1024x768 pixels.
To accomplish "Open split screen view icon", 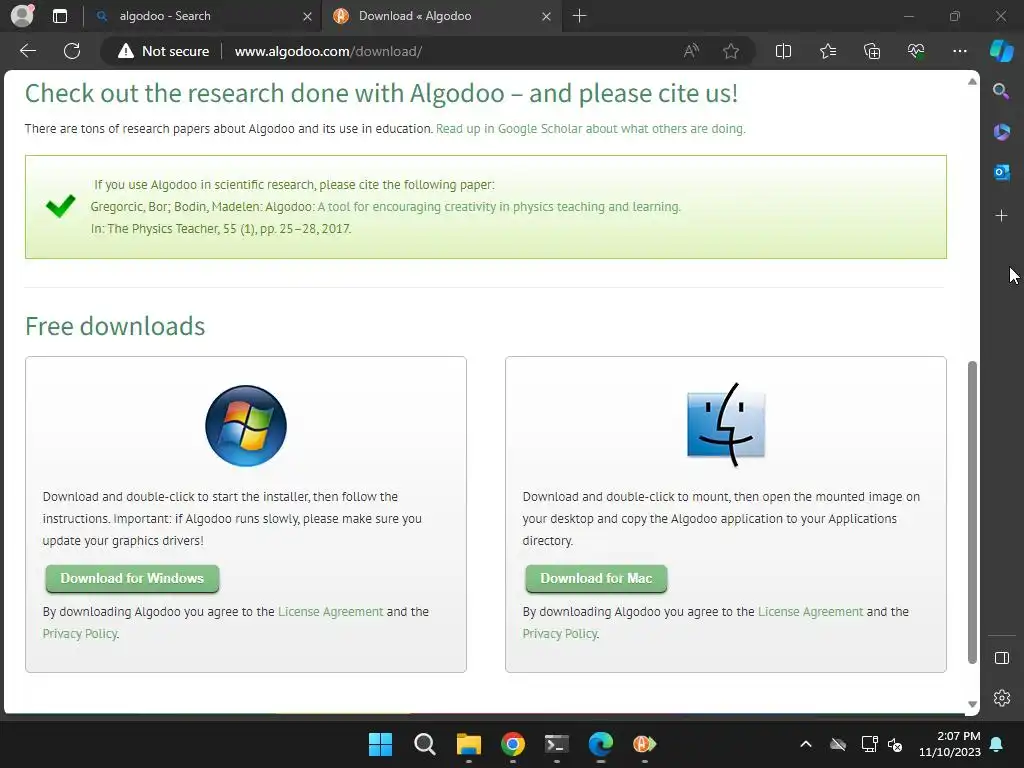I will tap(783, 51).
